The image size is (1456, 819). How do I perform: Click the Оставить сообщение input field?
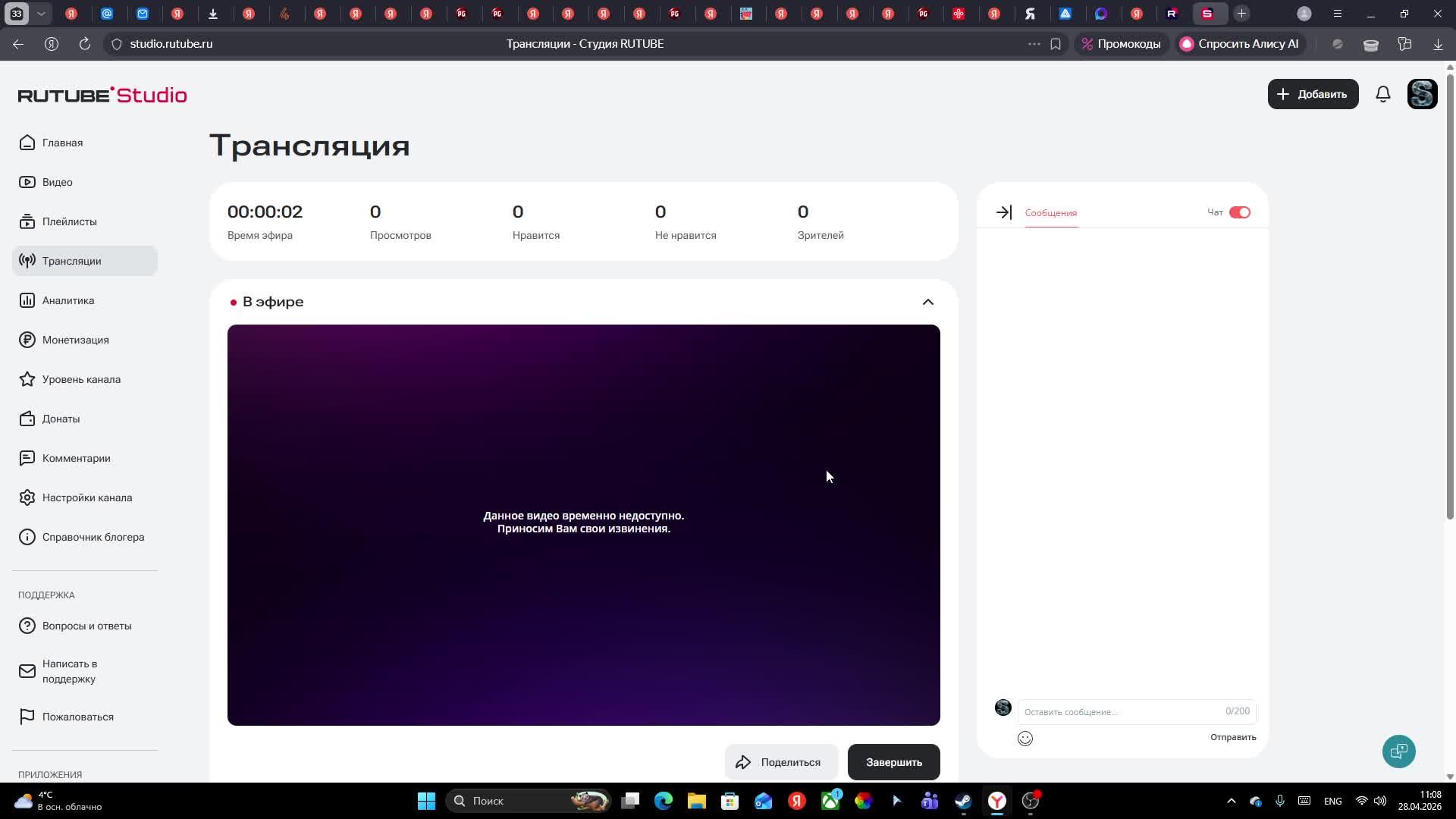tap(1121, 711)
